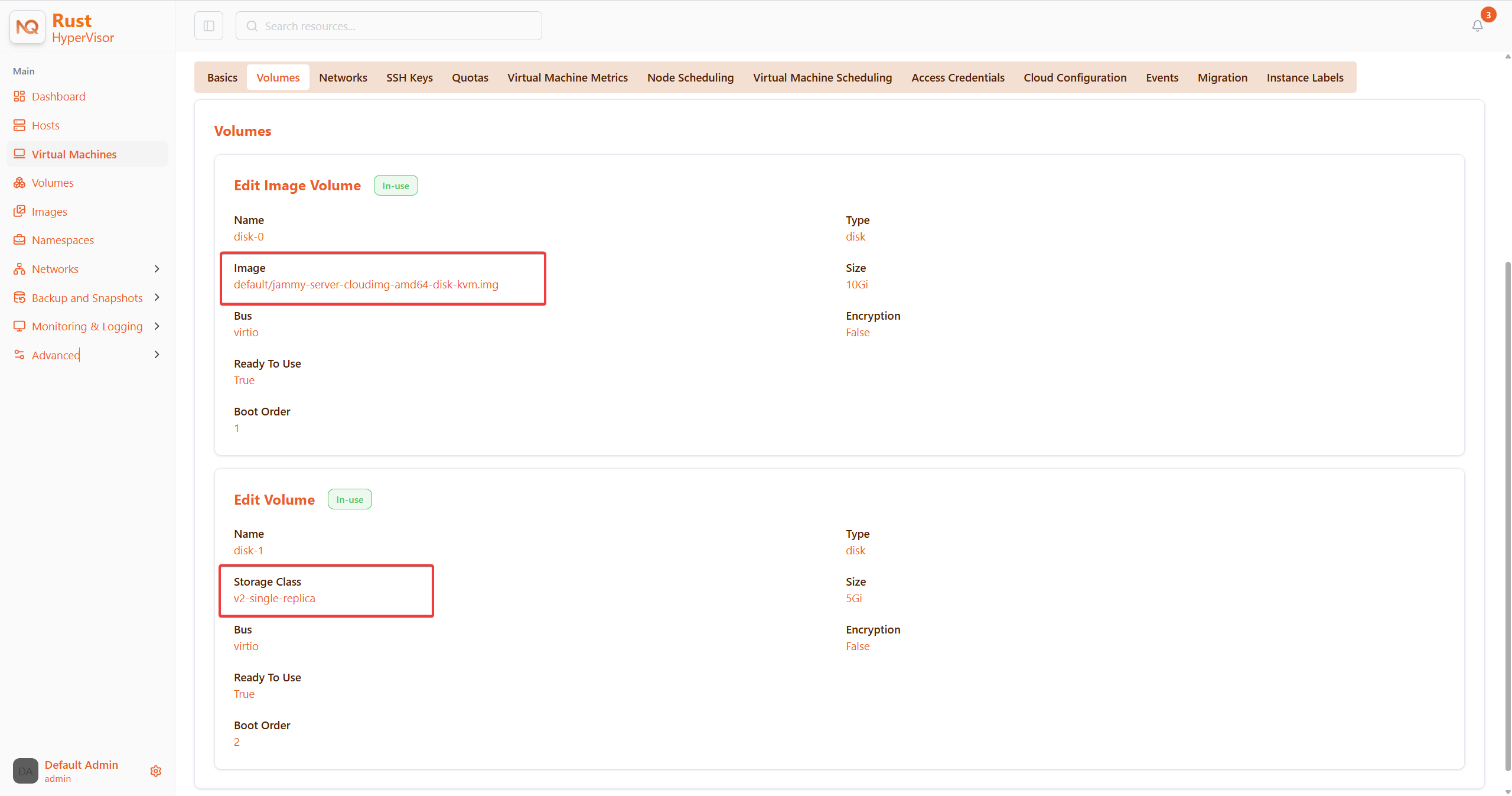The image size is (1512, 796).
Task: Open the Access Credentials tab
Action: (958, 77)
